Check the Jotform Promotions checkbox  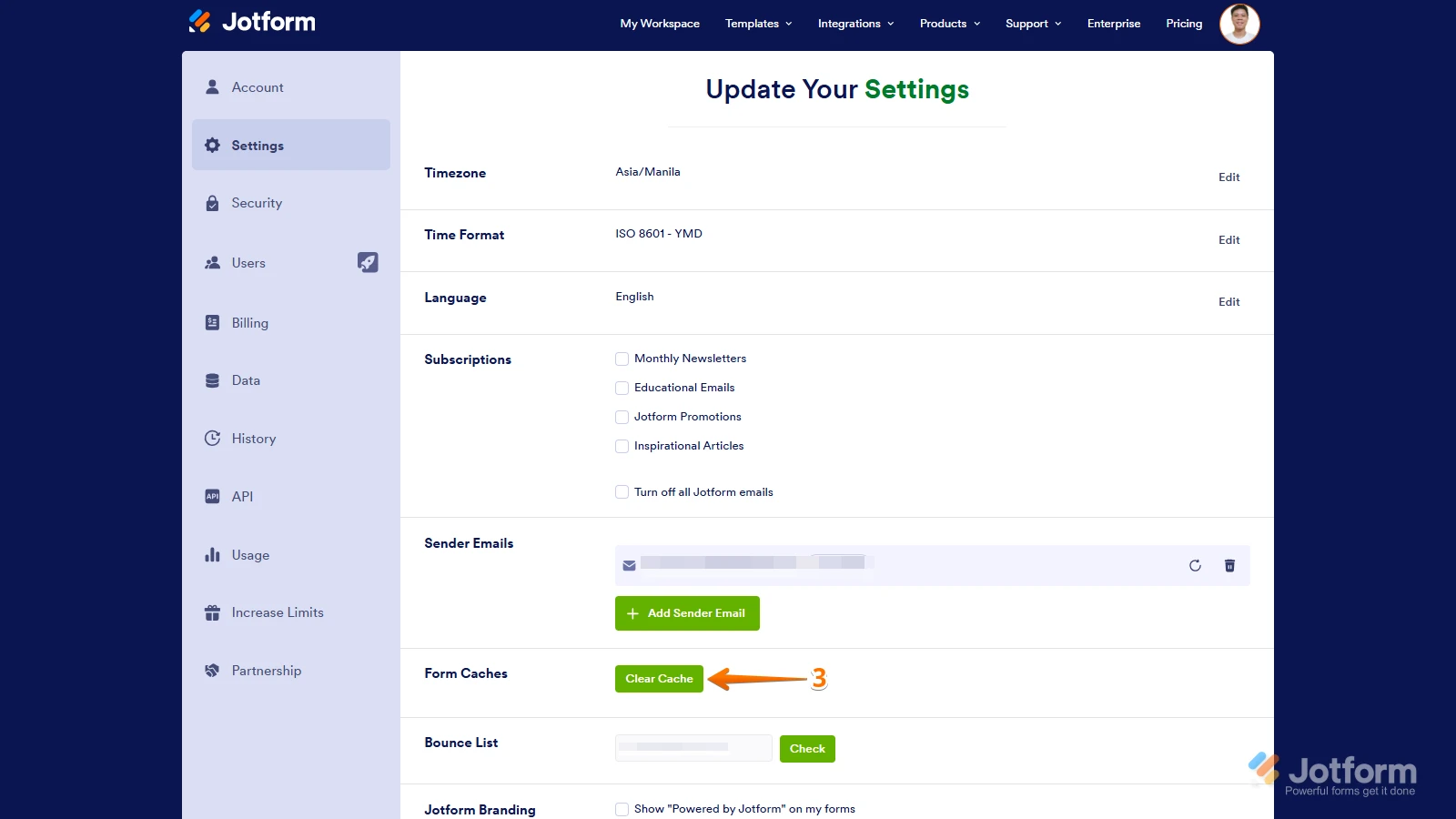tap(622, 418)
